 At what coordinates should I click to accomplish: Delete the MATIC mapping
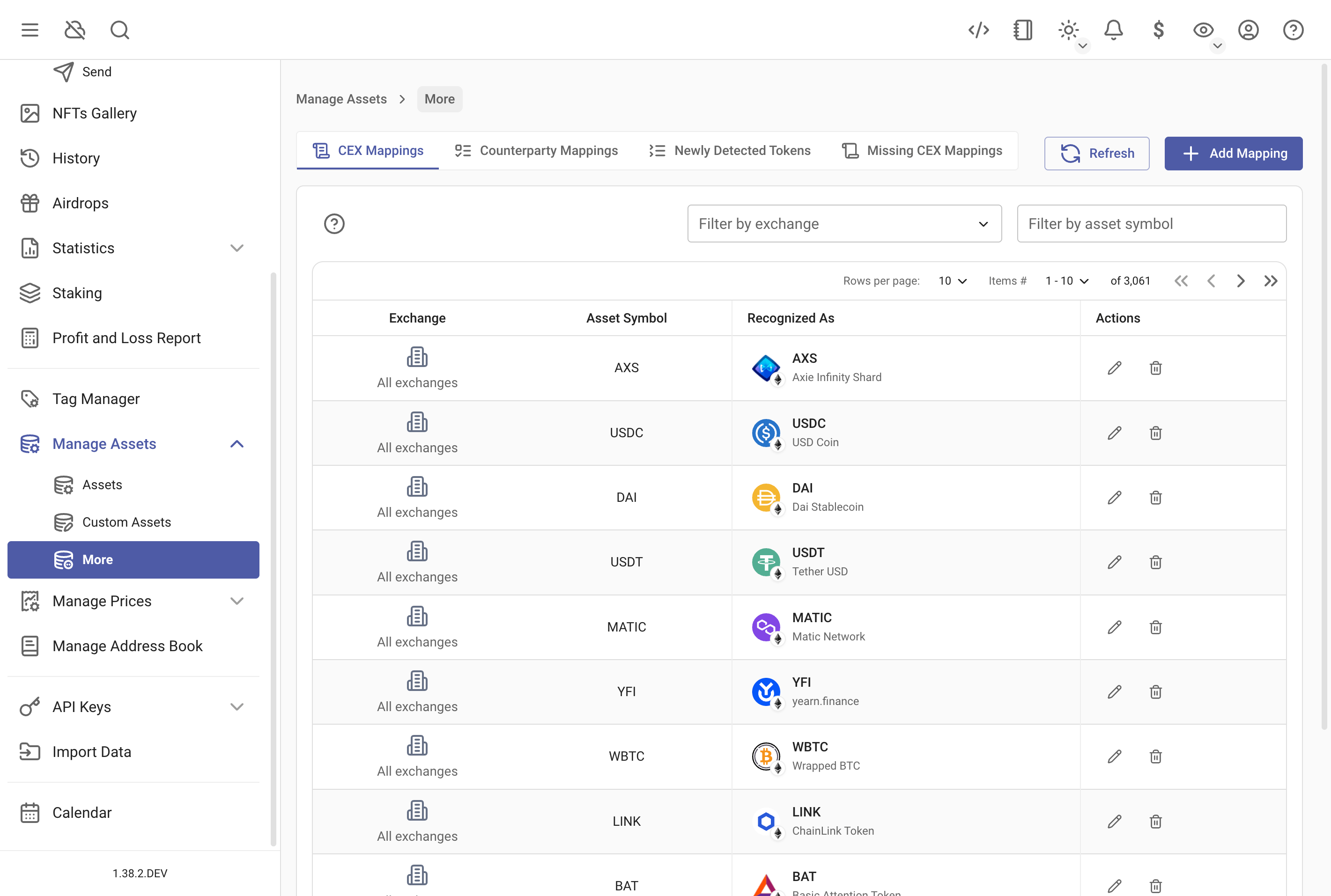1155,627
